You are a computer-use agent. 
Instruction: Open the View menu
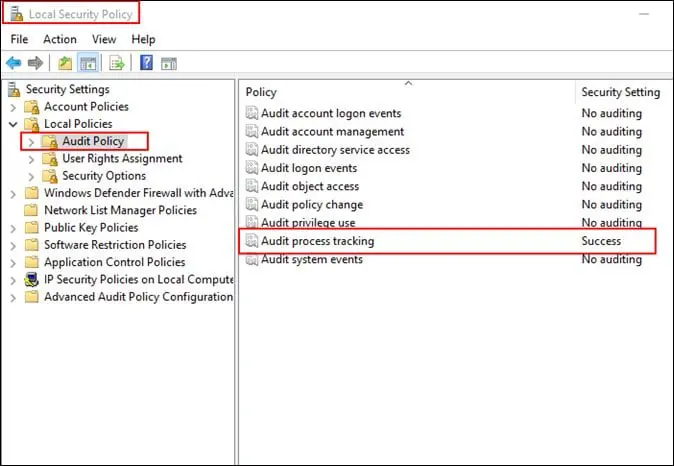click(x=104, y=39)
